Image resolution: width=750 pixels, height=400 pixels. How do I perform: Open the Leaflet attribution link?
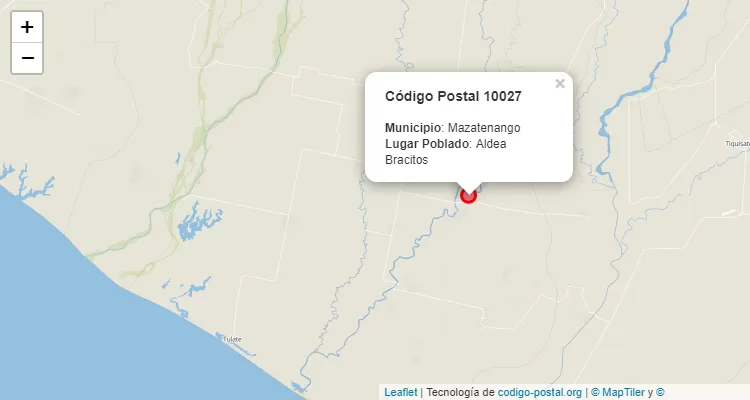[400, 392]
